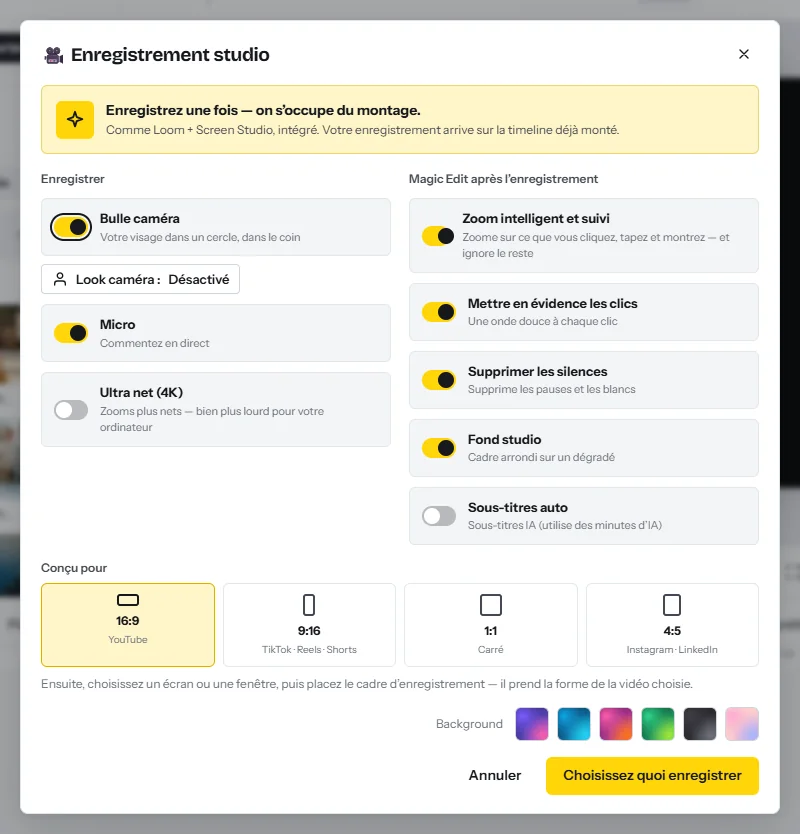Click the 'Zooms plus nets' description text
This screenshot has height=834, width=800.
(x=212, y=419)
